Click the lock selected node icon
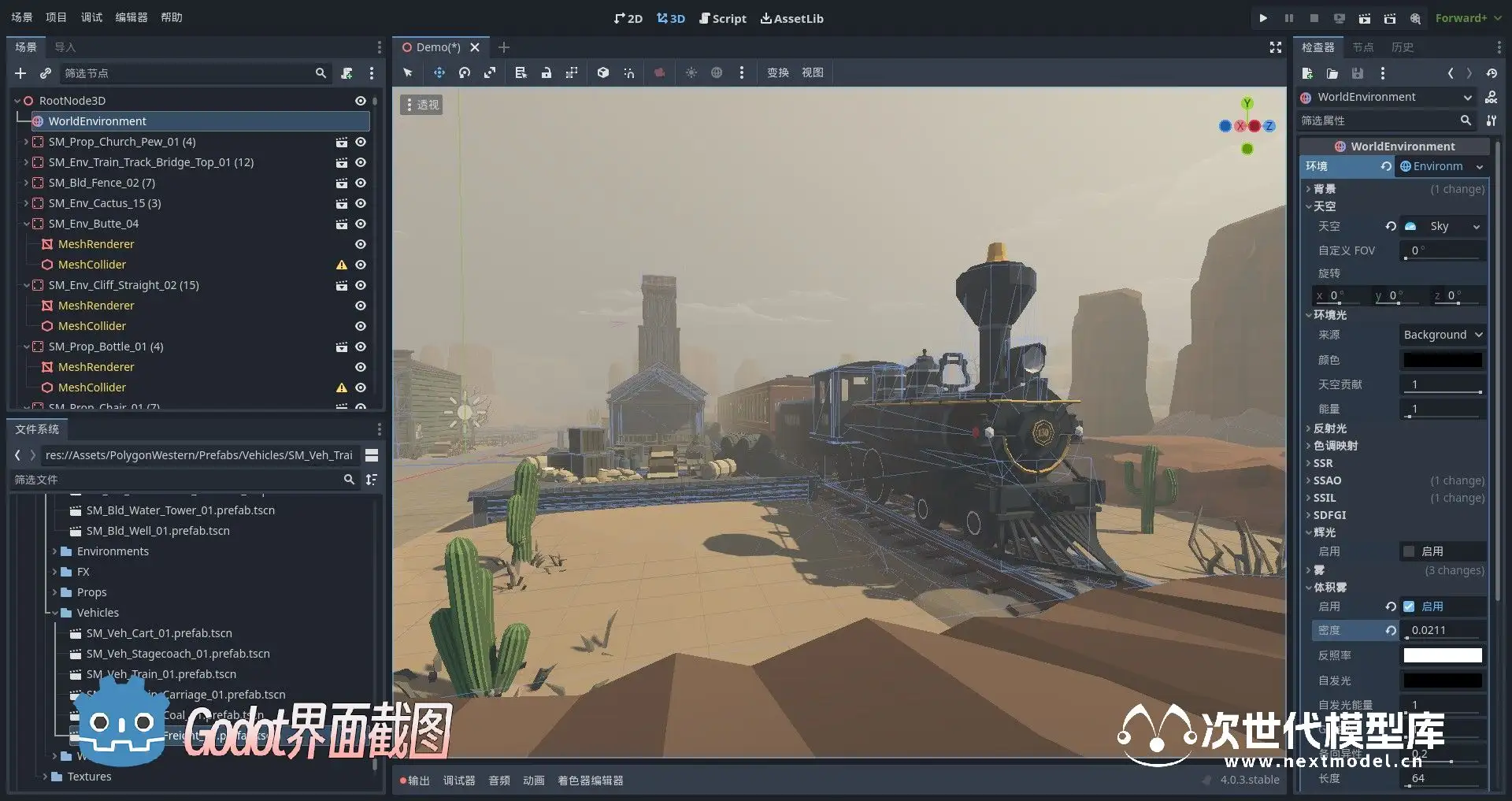 547,72
